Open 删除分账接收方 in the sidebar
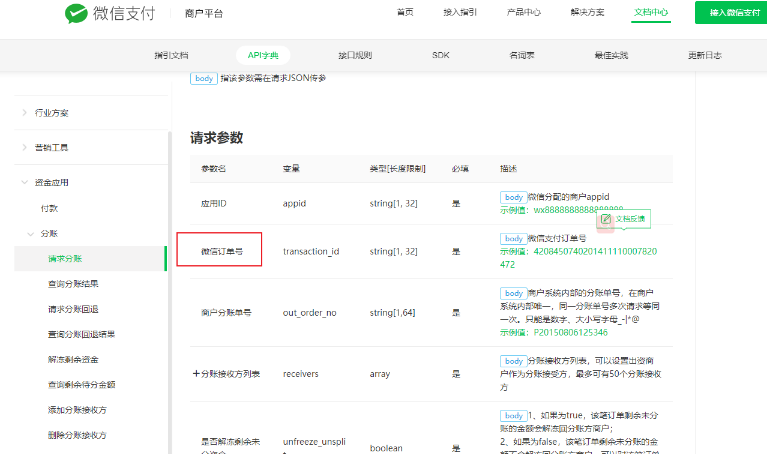 pos(77,435)
